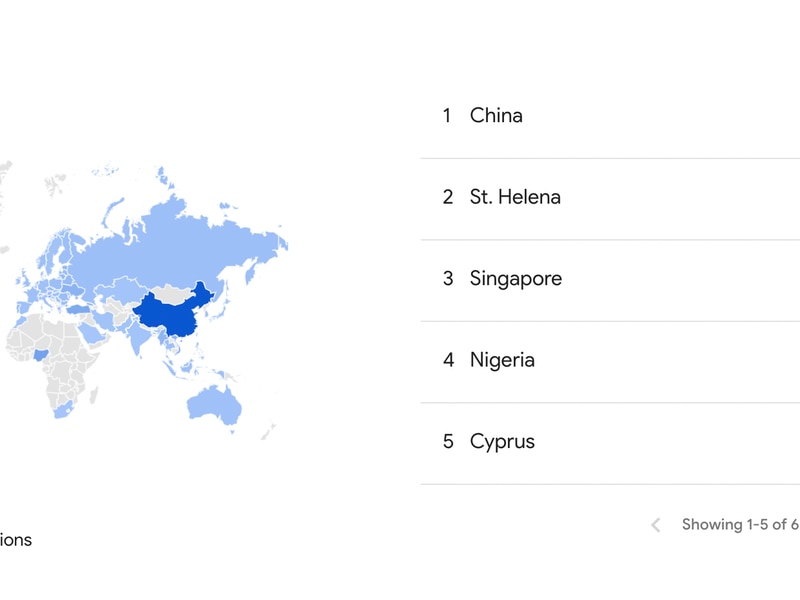800x600 pixels.
Task: Open the St. Helena list entry
Action: point(515,197)
